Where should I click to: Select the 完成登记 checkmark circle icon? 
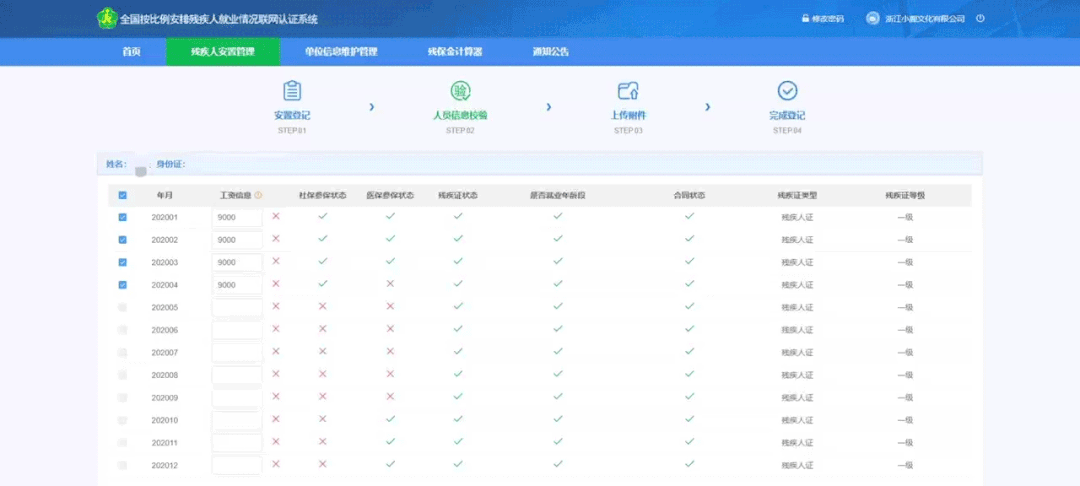[x=787, y=91]
